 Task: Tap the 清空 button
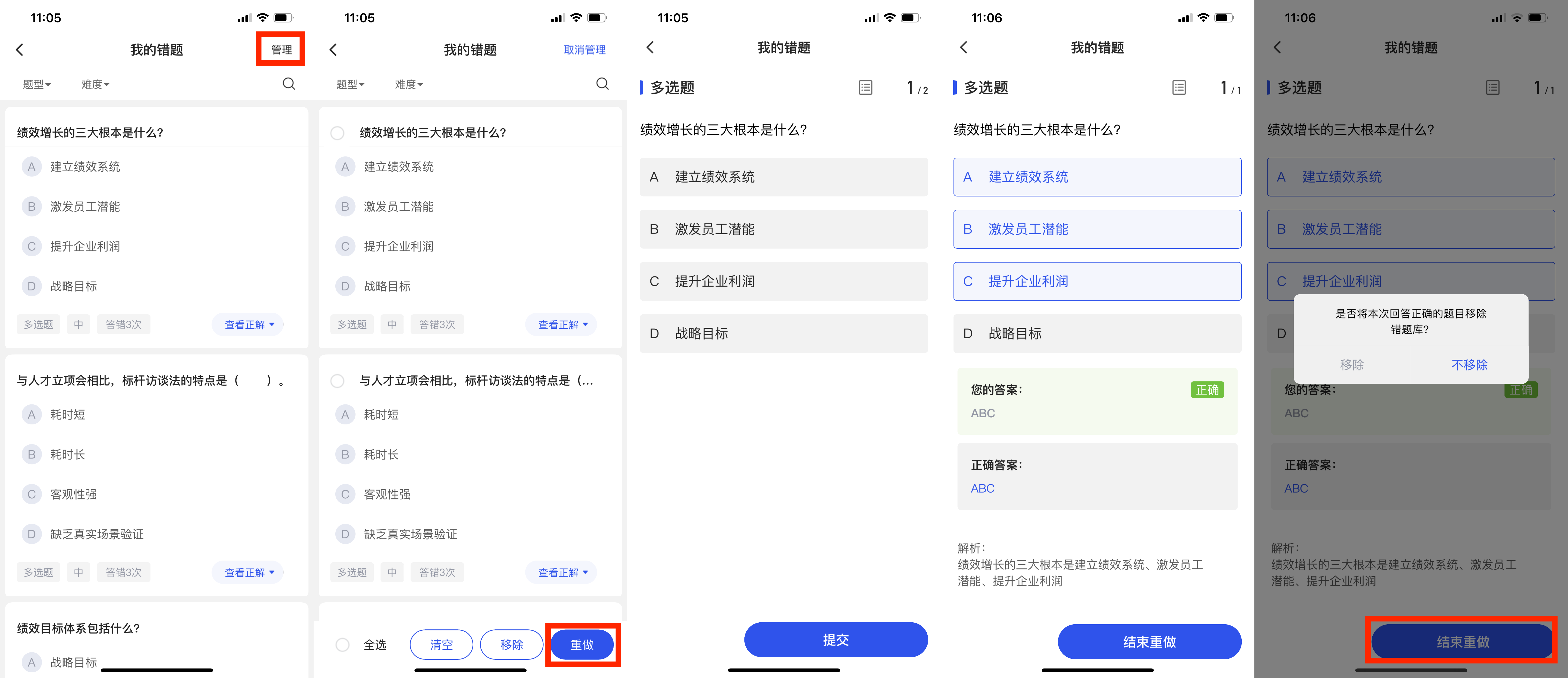[x=441, y=645]
